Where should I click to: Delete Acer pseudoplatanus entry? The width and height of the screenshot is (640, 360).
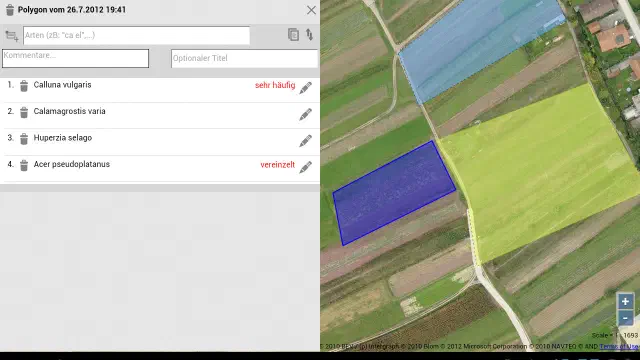coord(24,165)
